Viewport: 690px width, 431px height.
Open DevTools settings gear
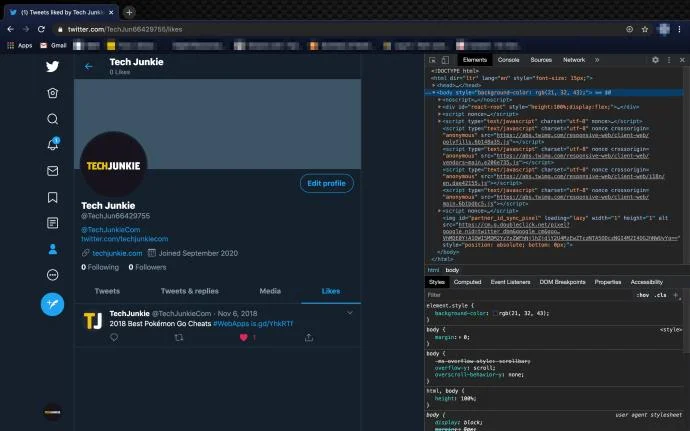pos(655,60)
